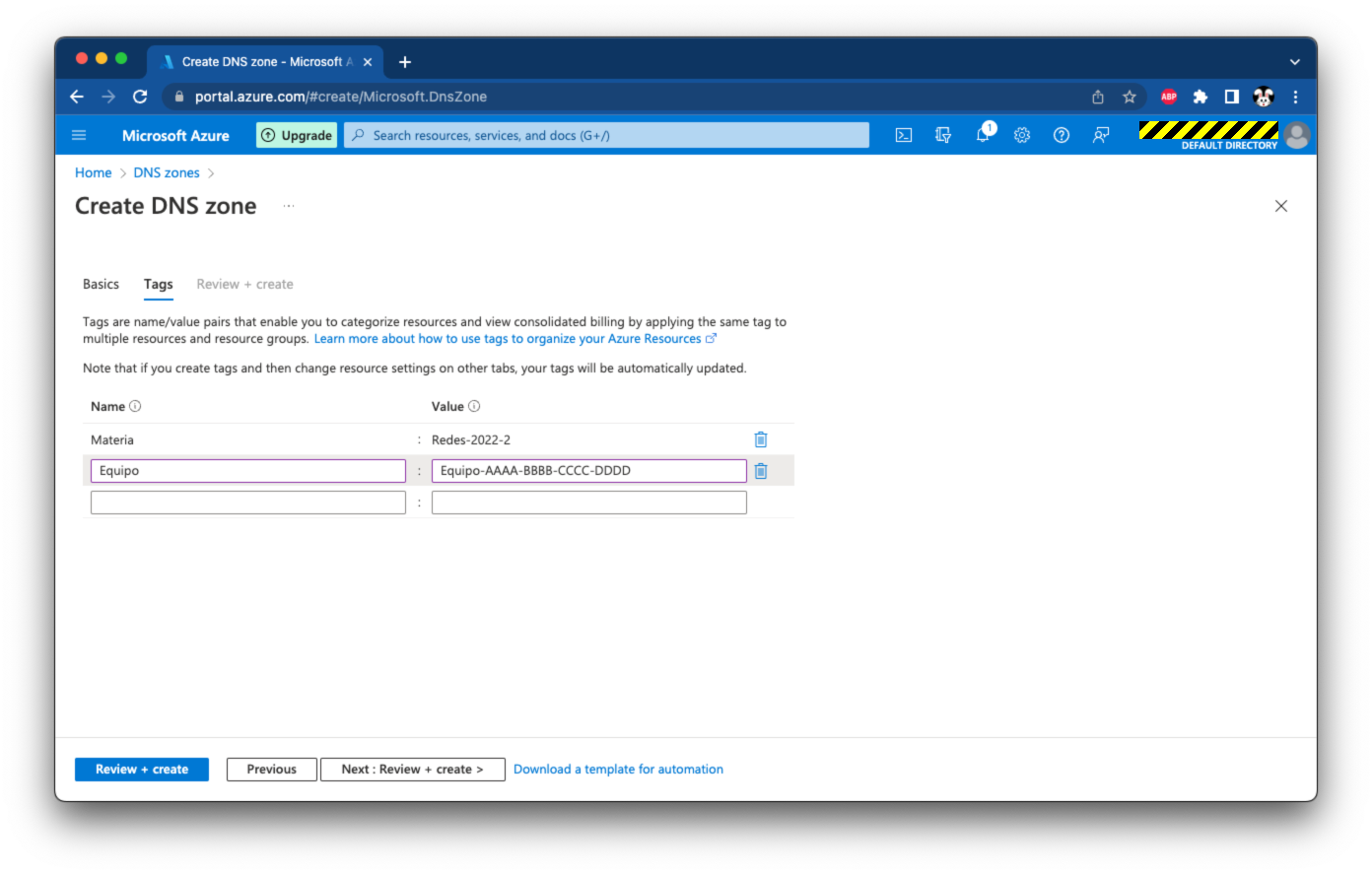Switch to the Basics tab

pyautogui.click(x=101, y=284)
